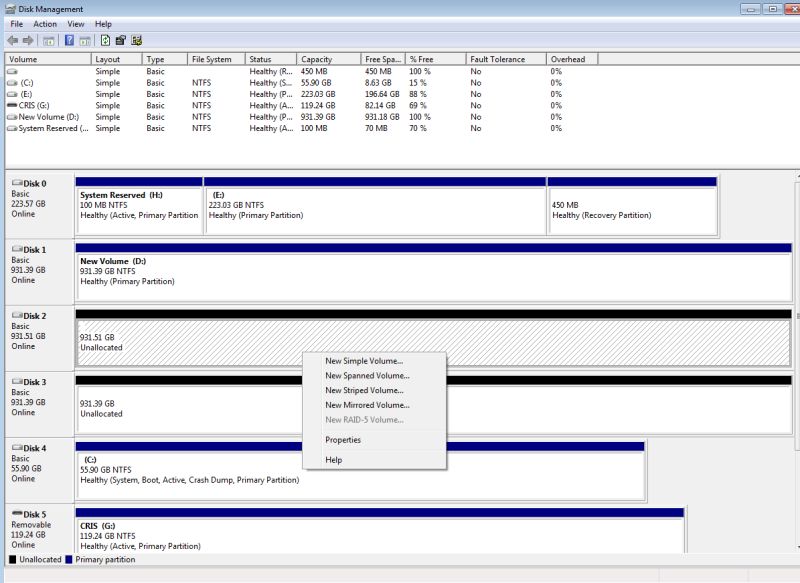This screenshot has width=800, height=583.
Task: Click the Back navigation arrow
Action: [12, 41]
